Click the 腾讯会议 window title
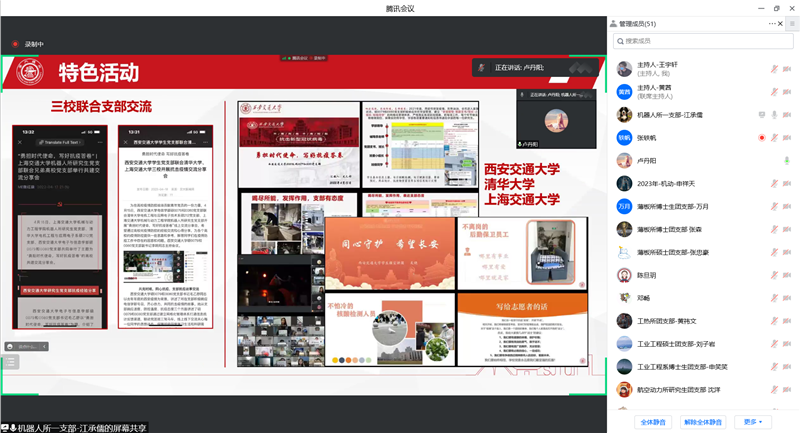 [x=400, y=8]
